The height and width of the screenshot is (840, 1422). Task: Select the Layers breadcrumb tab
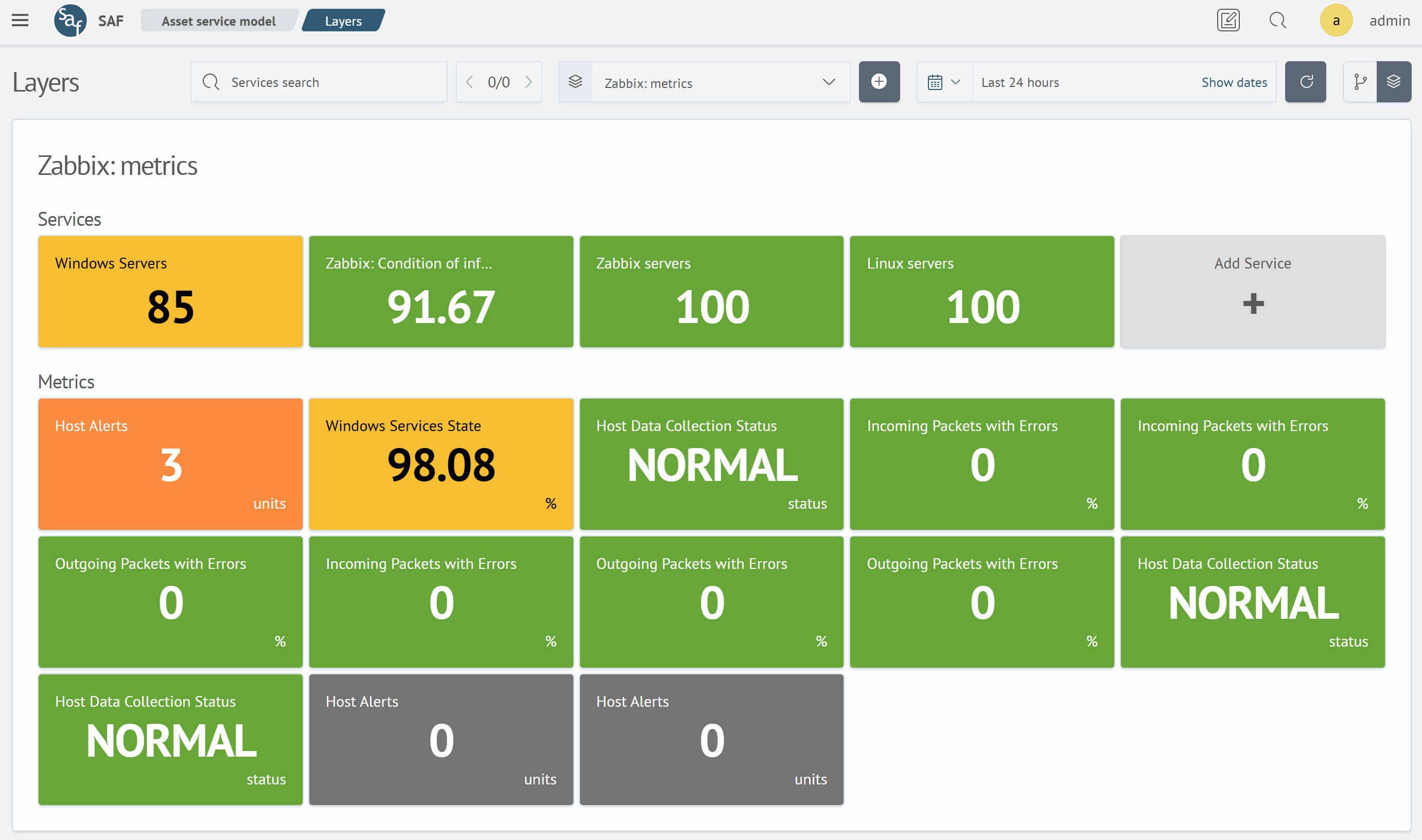coord(343,21)
